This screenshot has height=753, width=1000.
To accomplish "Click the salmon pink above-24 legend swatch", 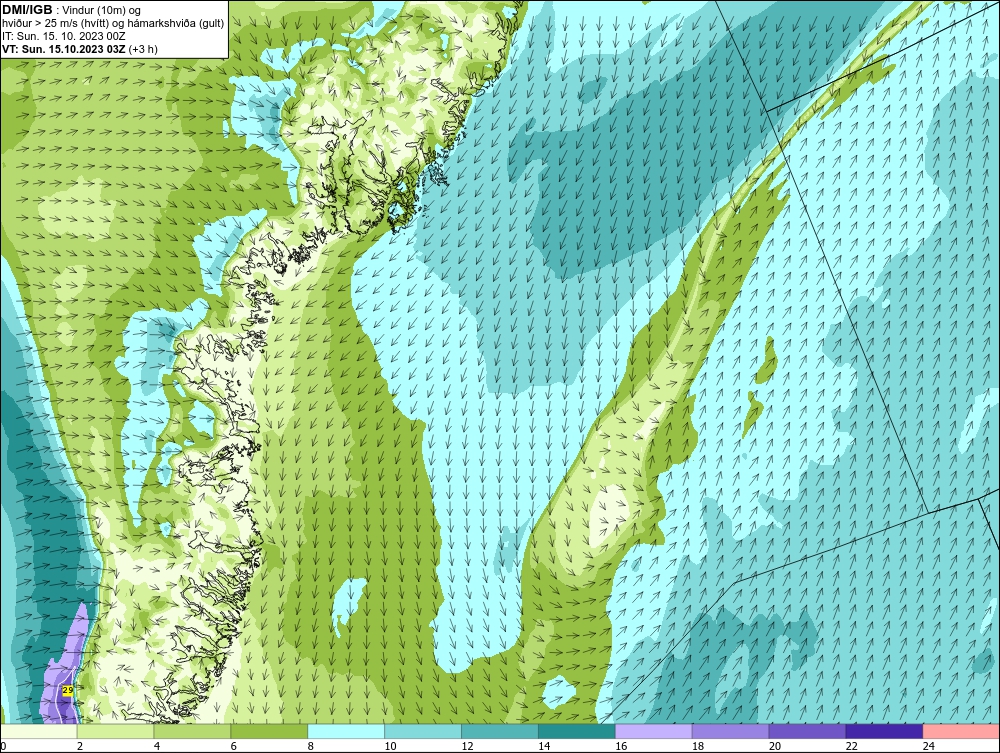I will coord(961,731).
